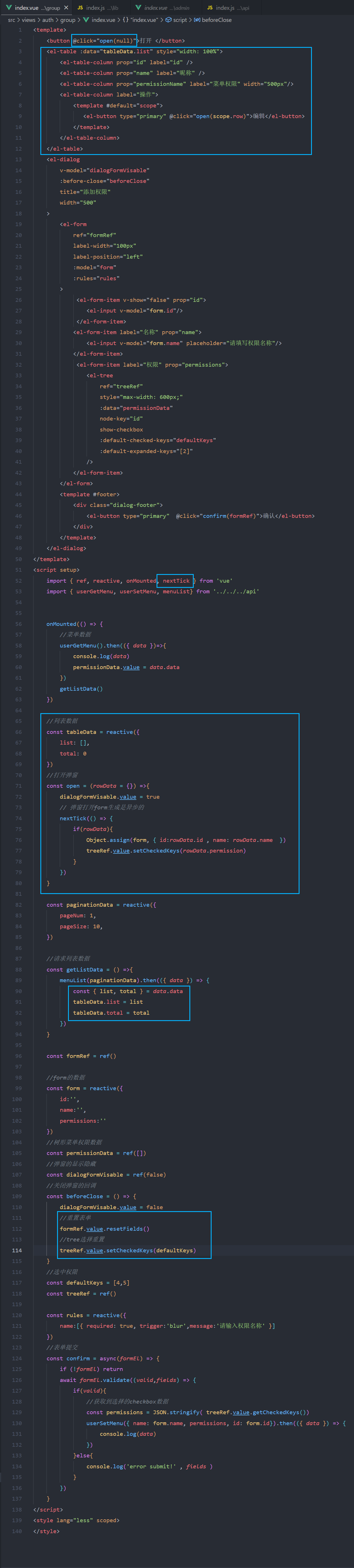Image resolution: width=354 pixels, height=1568 pixels.
Task: Click "const tableData = reactive({" line
Action: pyautogui.click(x=93, y=732)
